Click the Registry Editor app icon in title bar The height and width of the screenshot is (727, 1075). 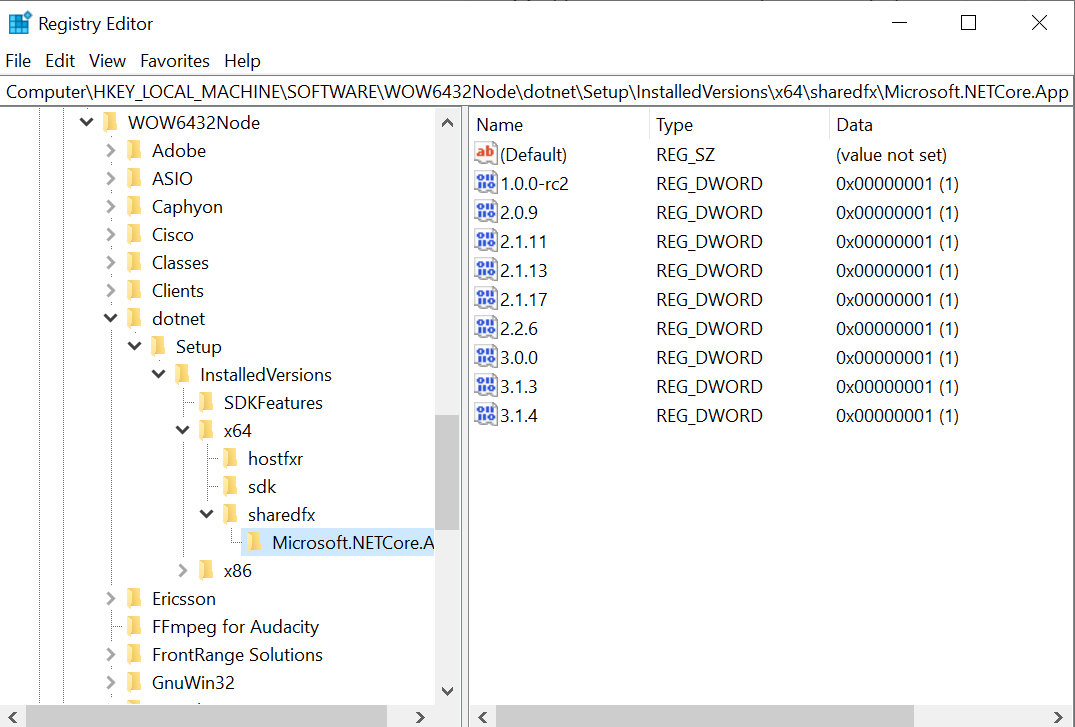19,23
